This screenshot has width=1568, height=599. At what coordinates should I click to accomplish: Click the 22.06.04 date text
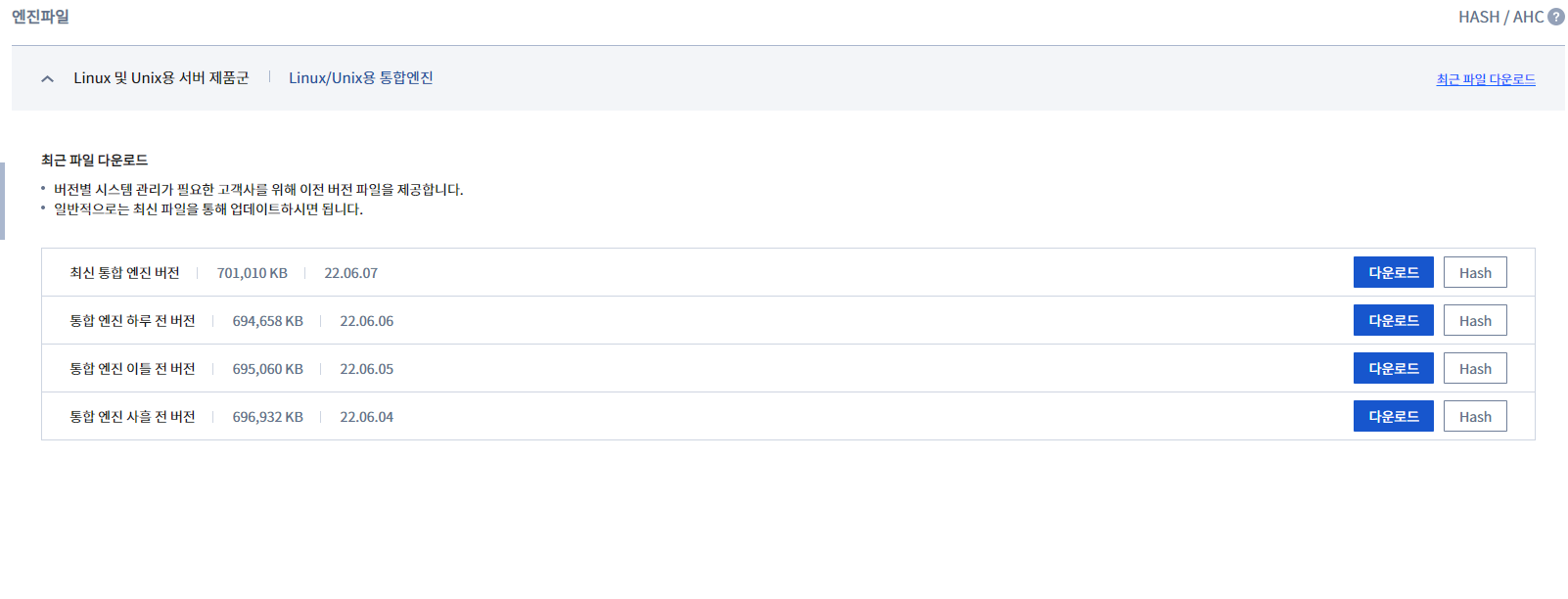[367, 417]
